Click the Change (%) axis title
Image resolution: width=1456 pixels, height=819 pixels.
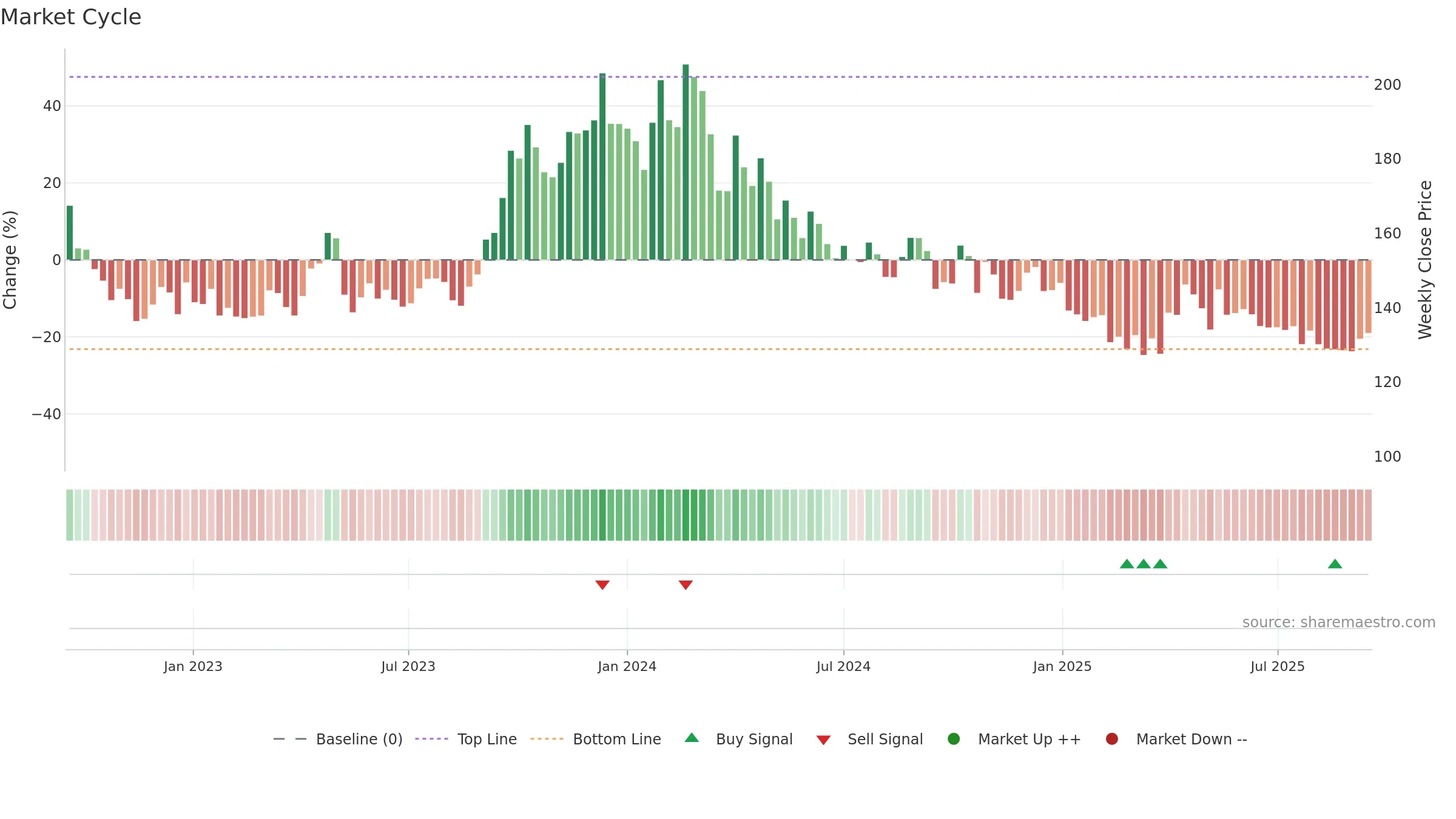[10, 260]
